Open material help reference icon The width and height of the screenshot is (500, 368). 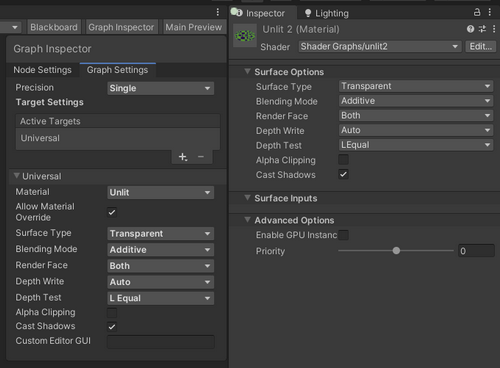[x=470, y=29]
